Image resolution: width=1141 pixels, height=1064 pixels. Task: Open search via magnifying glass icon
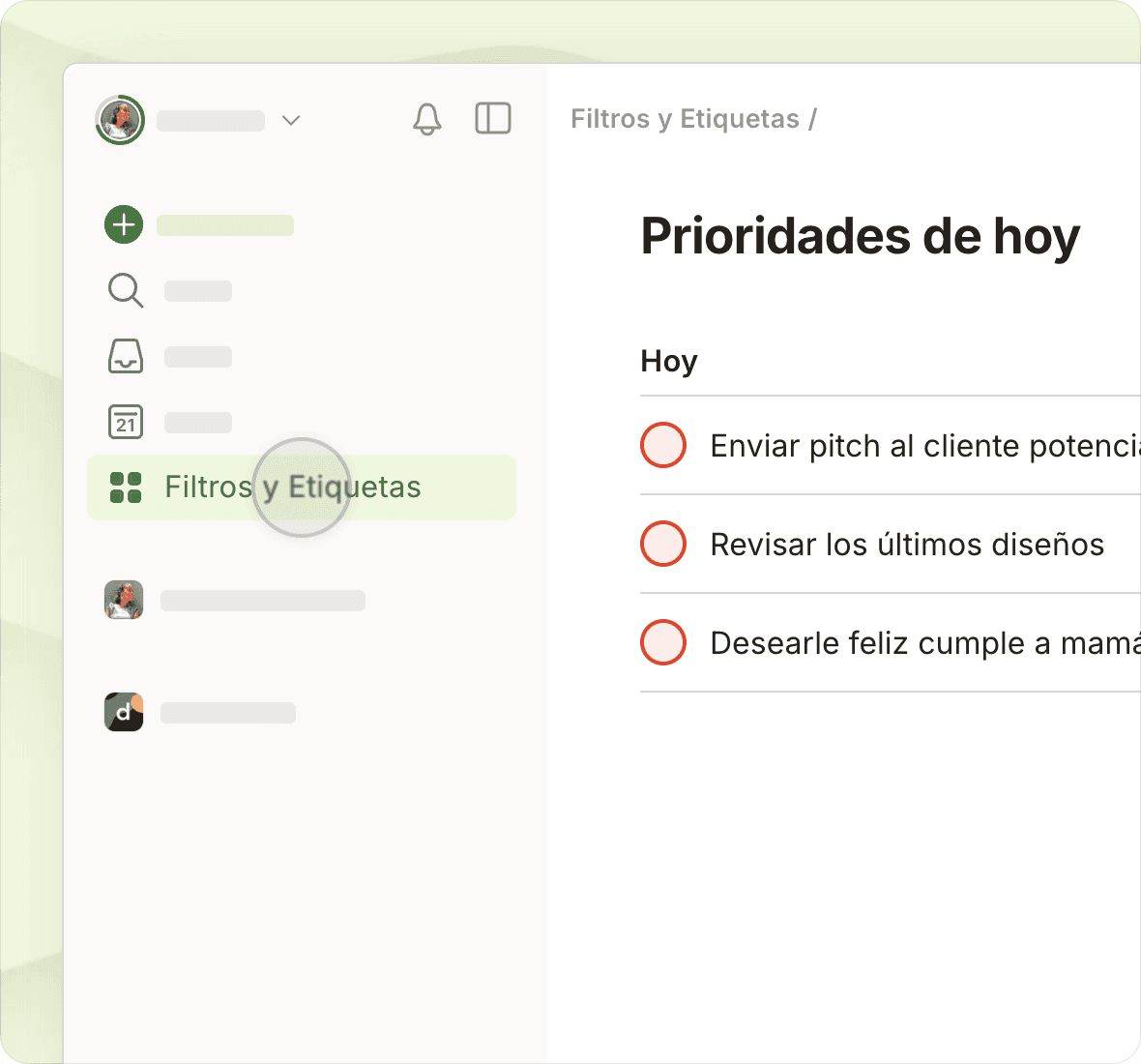(125, 290)
